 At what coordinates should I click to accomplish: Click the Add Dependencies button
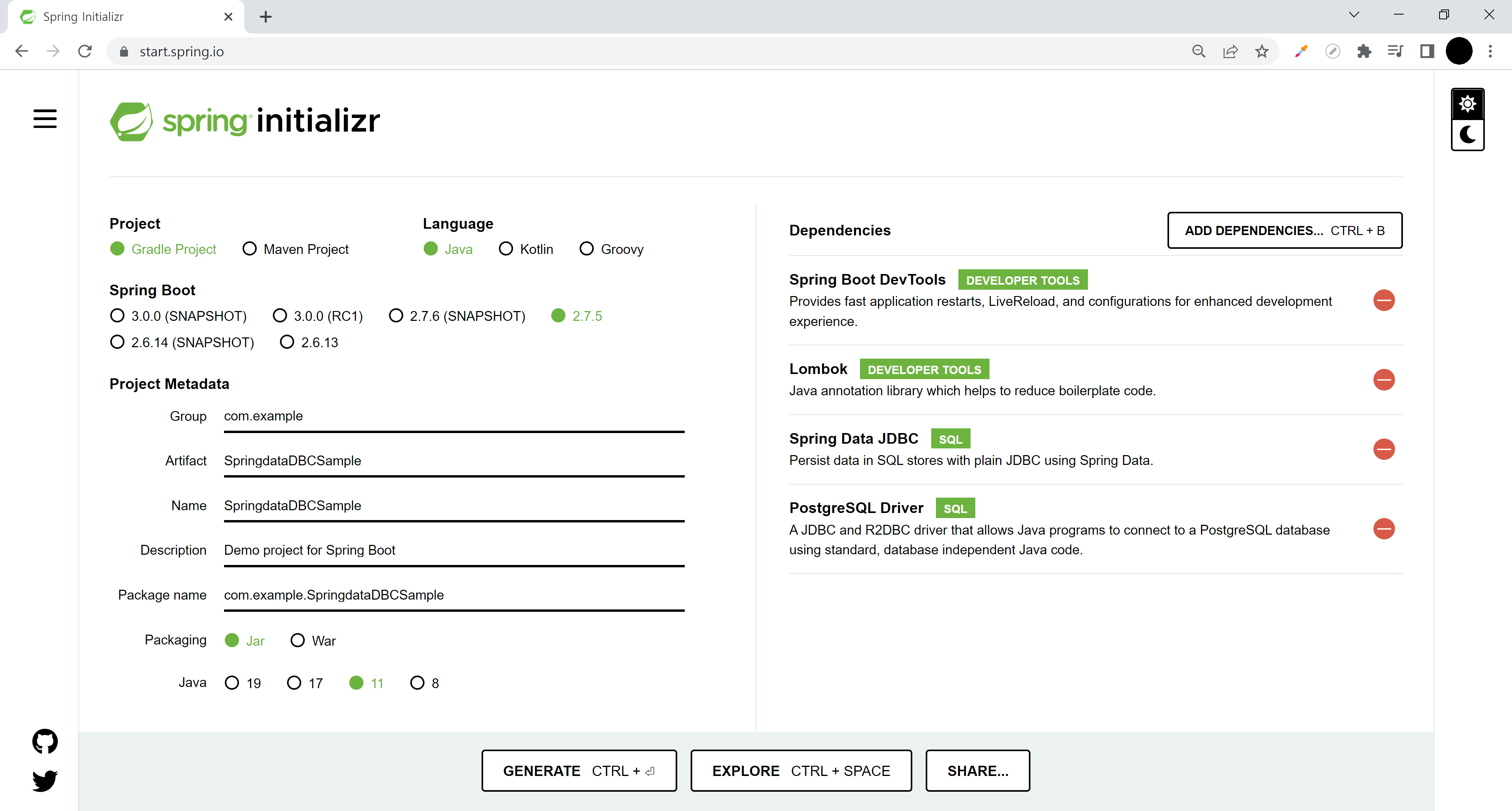pyautogui.click(x=1284, y=231)
